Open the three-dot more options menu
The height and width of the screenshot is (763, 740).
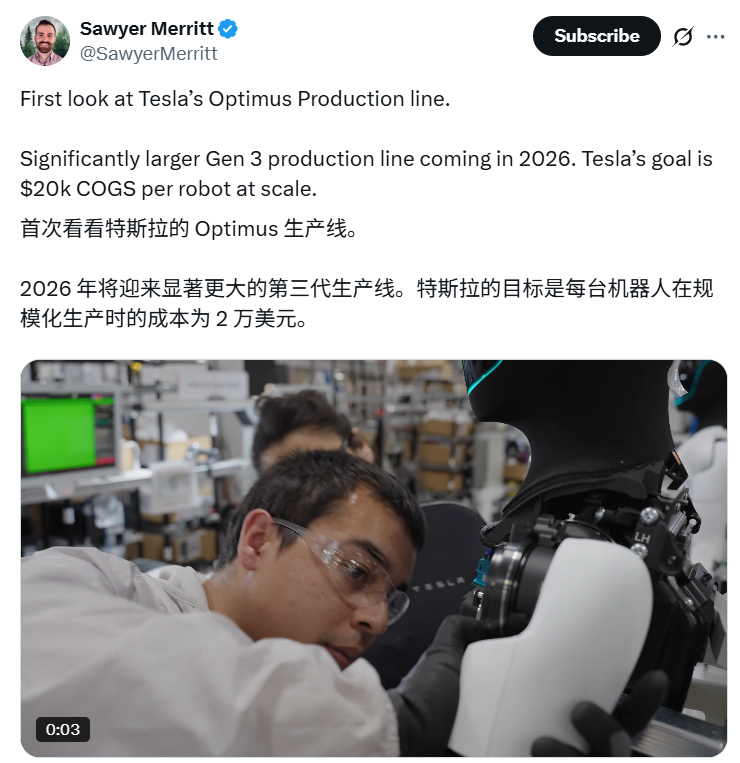[x=715, y=36]
